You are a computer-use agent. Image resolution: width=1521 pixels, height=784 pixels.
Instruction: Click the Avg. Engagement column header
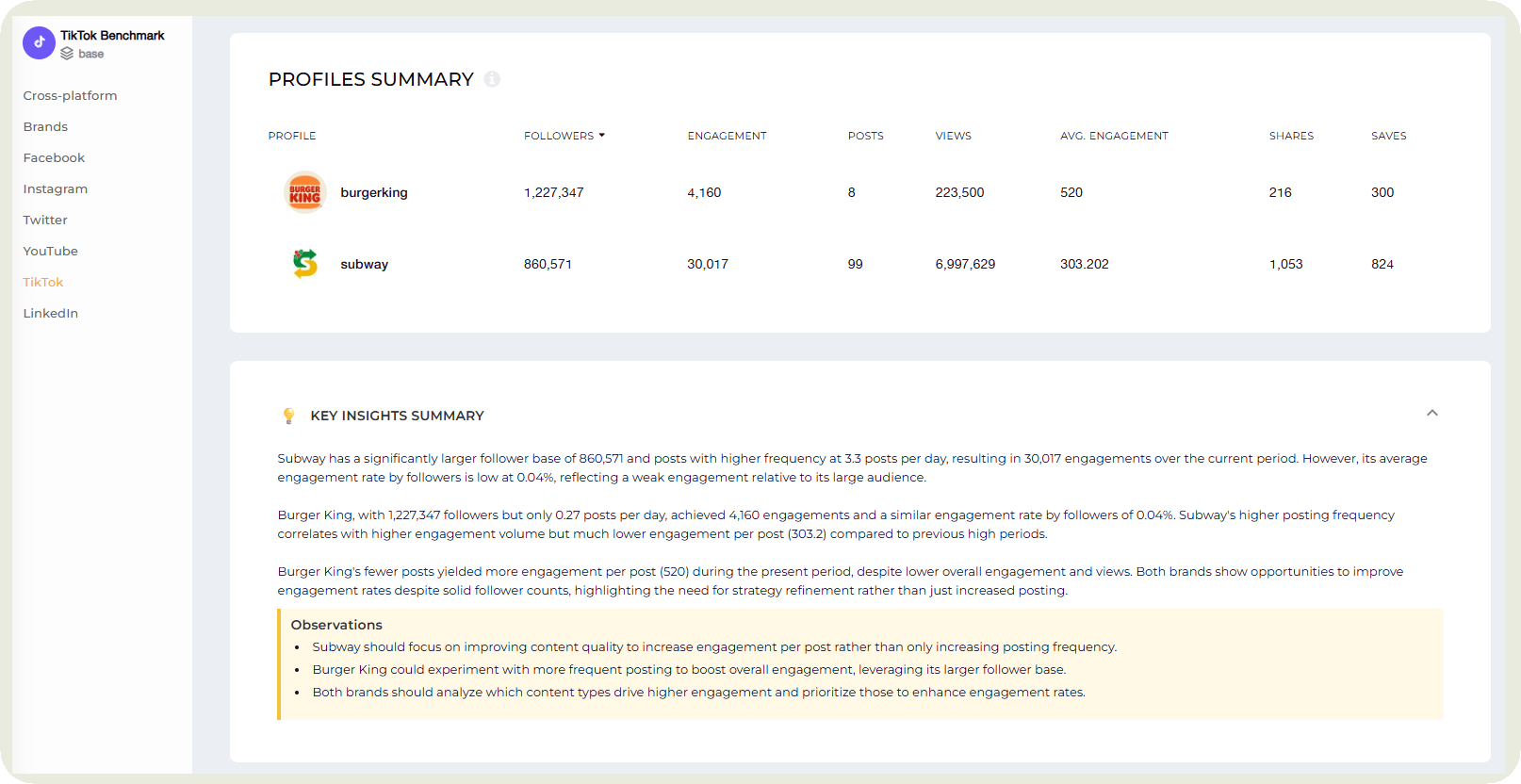1114,136
